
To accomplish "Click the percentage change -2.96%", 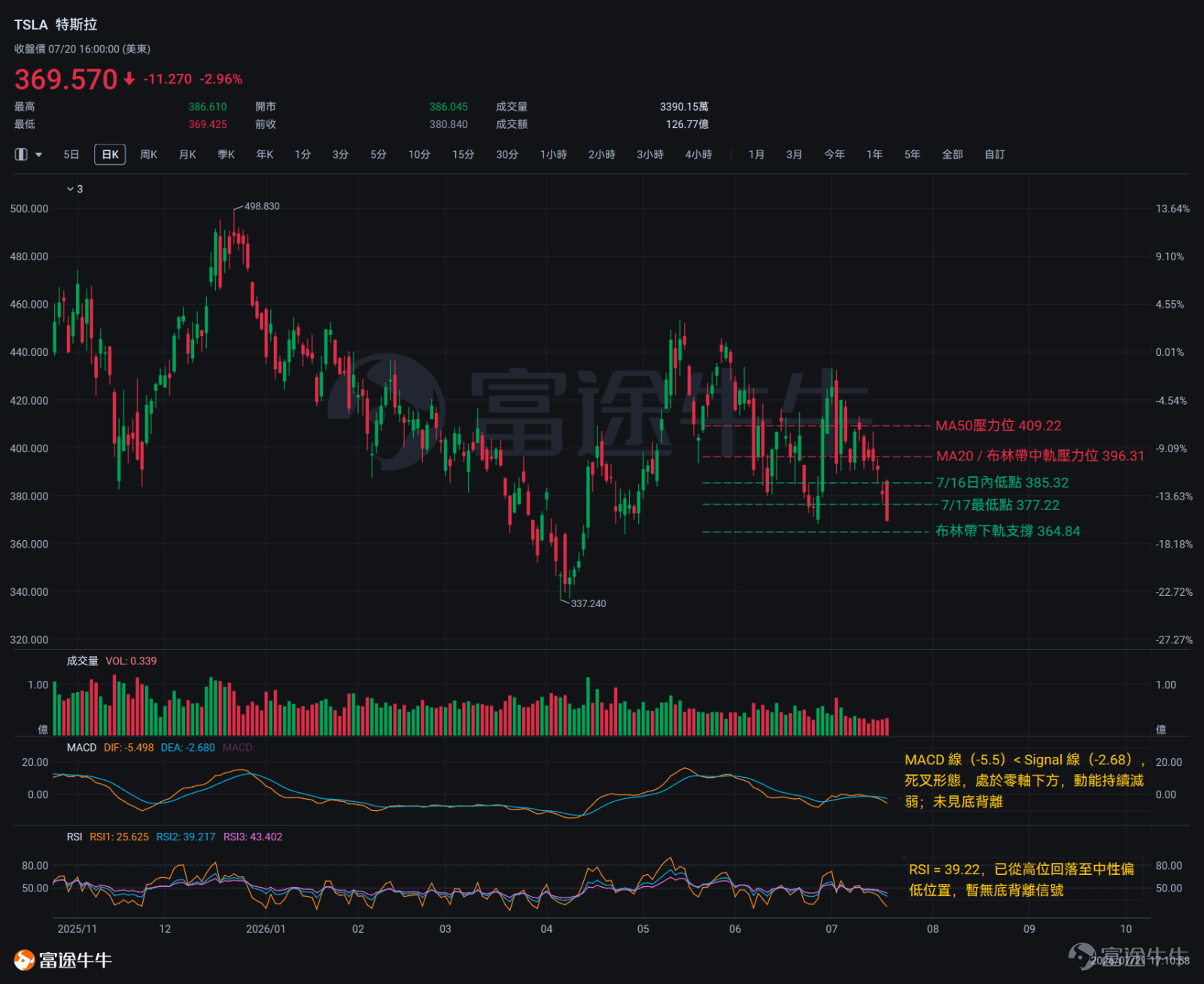I will [x=221, y=79].
